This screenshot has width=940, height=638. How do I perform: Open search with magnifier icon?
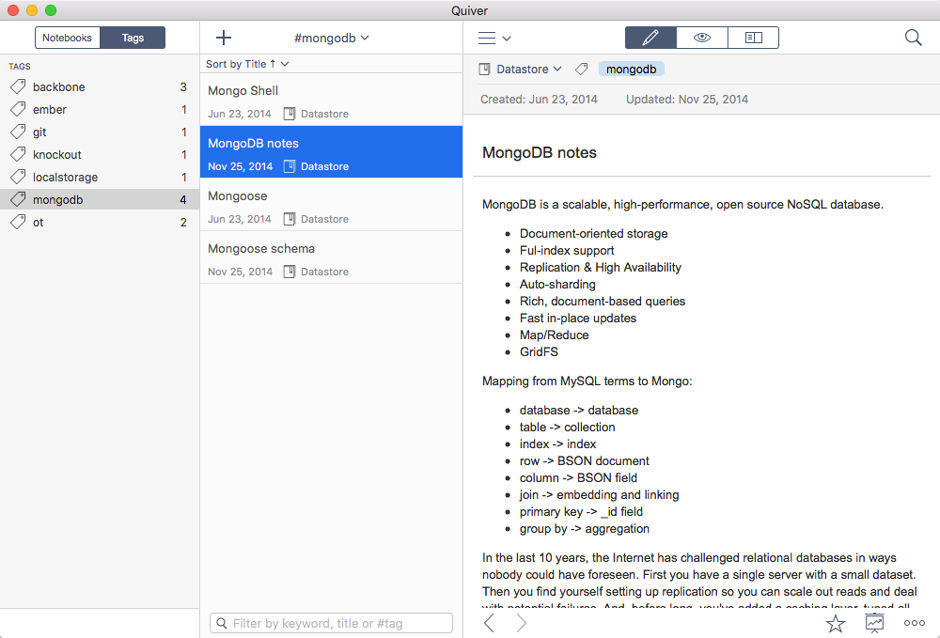(x=913, y=38)
